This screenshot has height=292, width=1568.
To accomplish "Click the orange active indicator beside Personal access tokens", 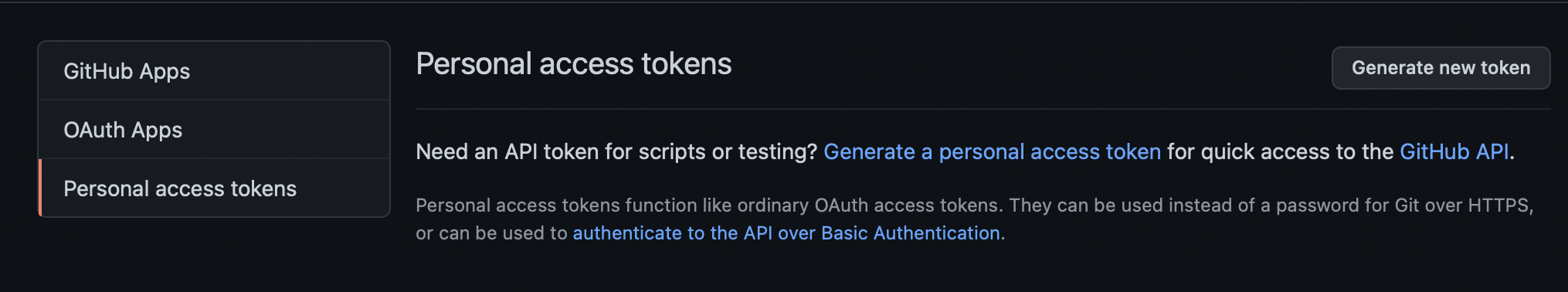I will click(39, 188).
